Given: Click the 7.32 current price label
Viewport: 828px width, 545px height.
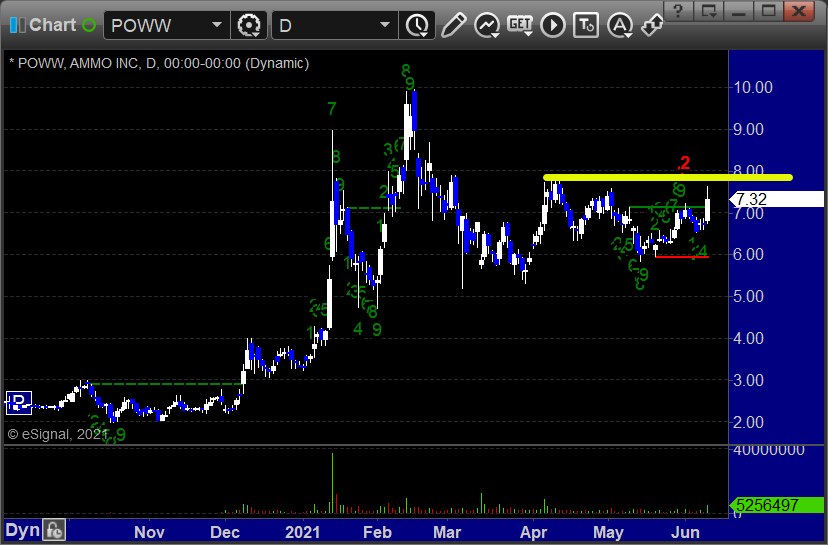Looking at the screenshot, I should click(777, 199).
